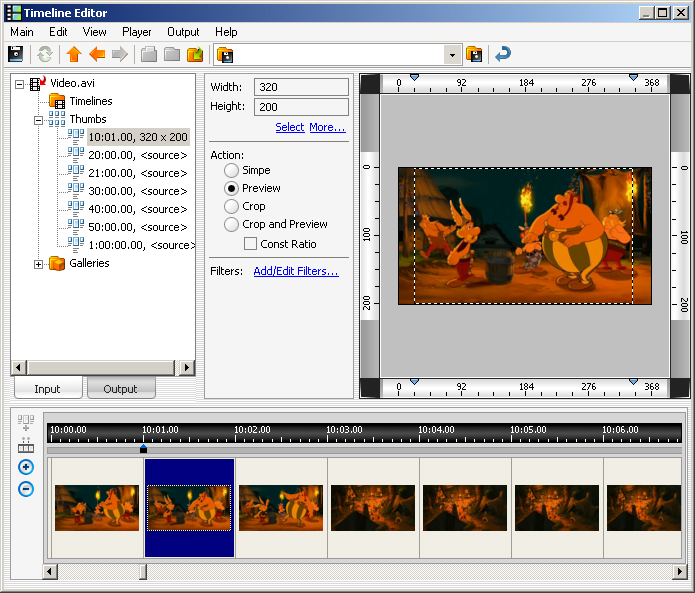This screenshot has height=593, width=695.
Task: Click the Timeline Editor title bar icon
Action: point(14,13)
